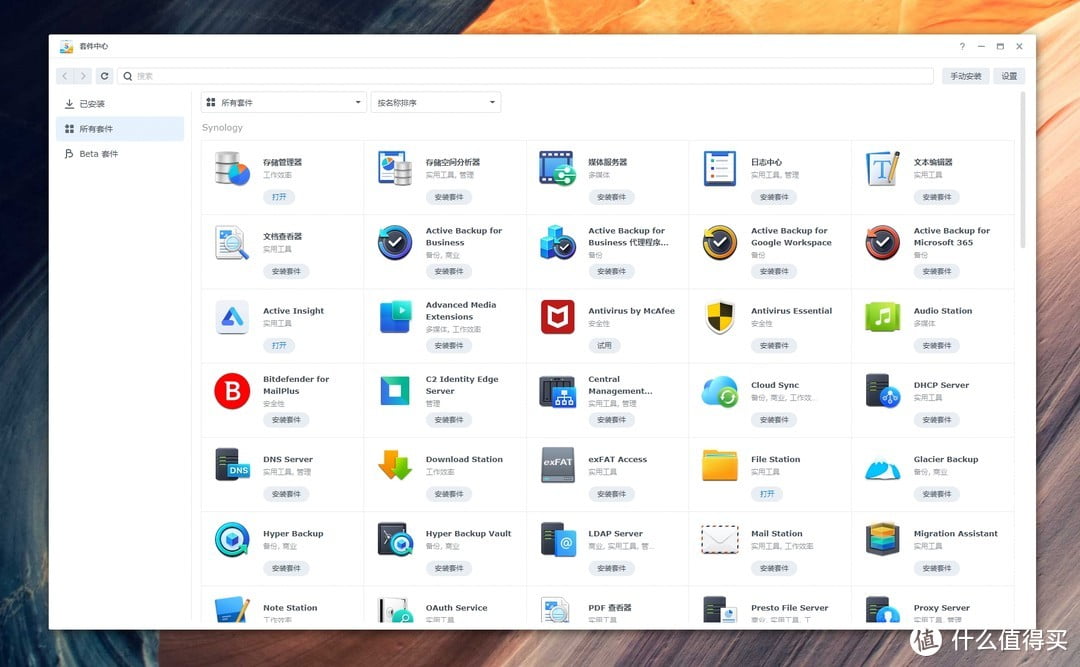Select the Active Insight package icon
This screenshot has height=667, width=1080.
tap(232, 317)
